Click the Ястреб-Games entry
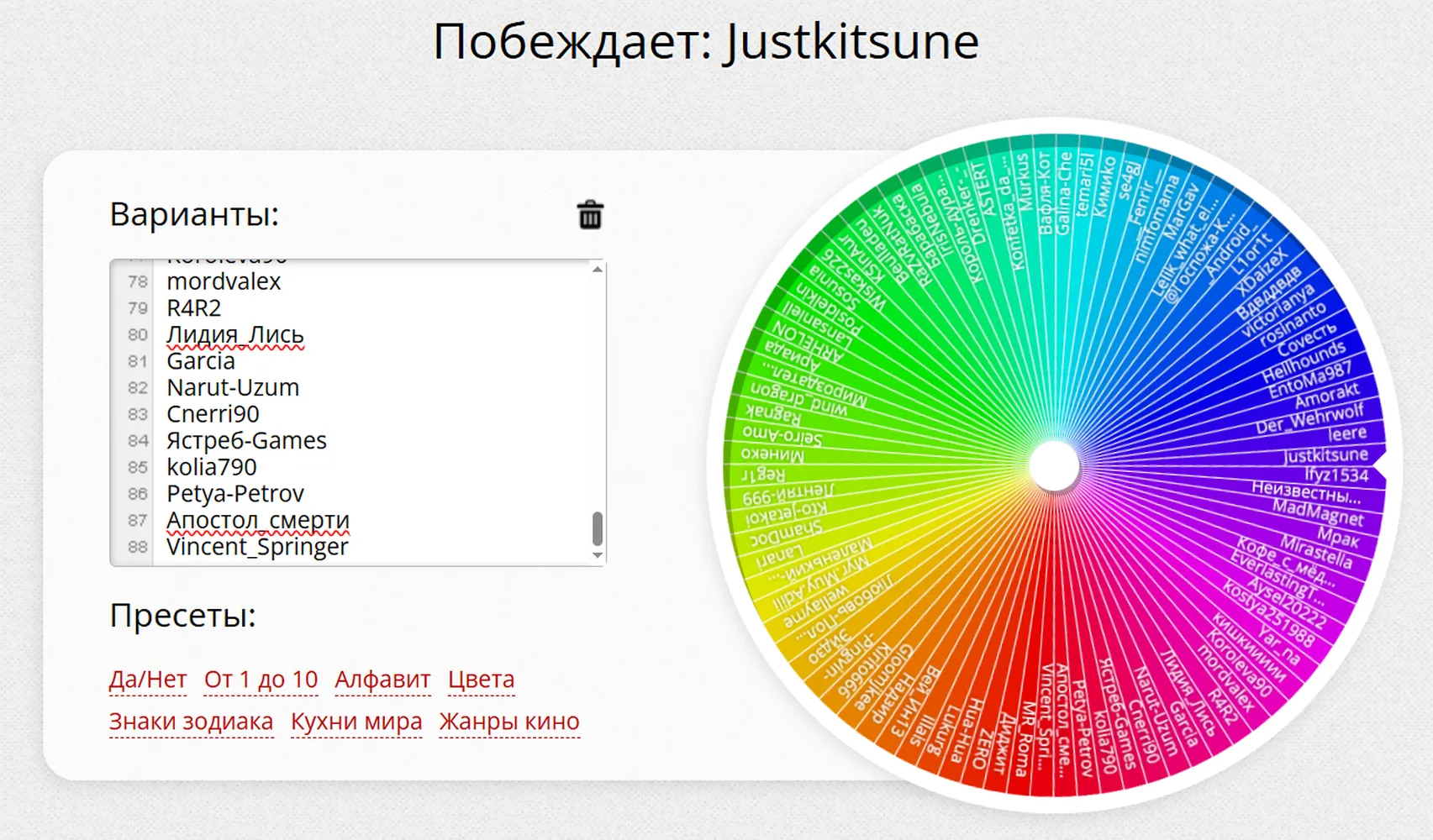Screen dimensions: 1433x840 click(246, 440)
